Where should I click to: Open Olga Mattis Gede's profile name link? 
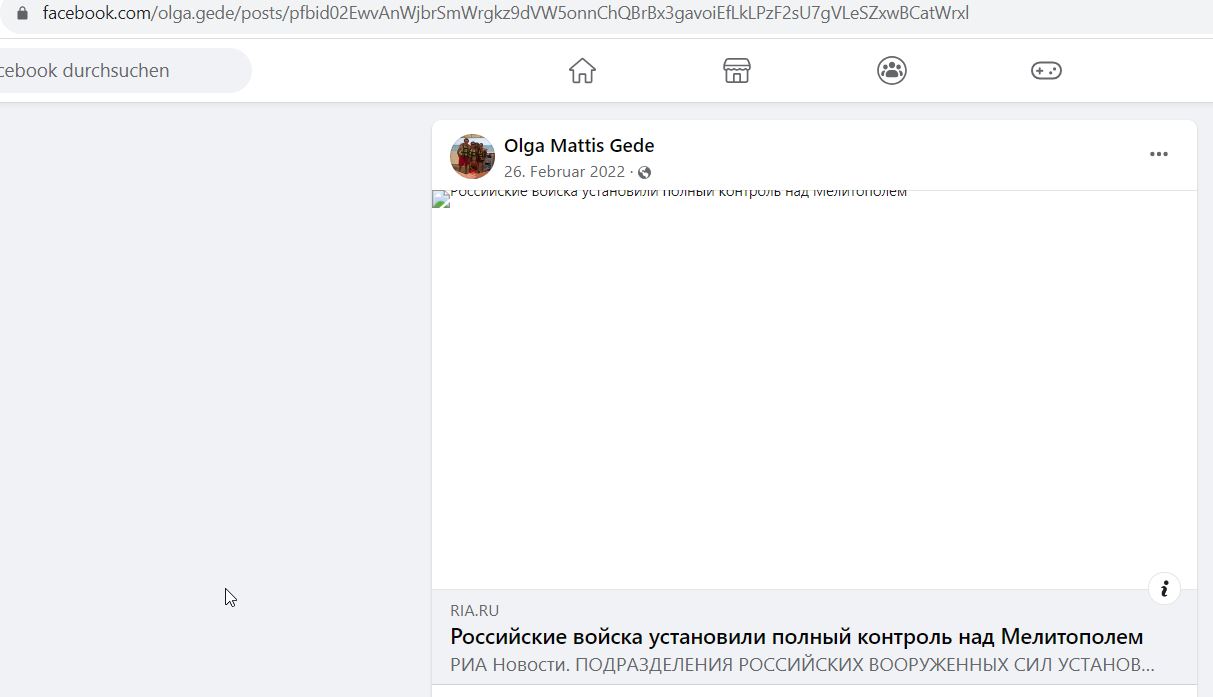click(x=579, y=146)
